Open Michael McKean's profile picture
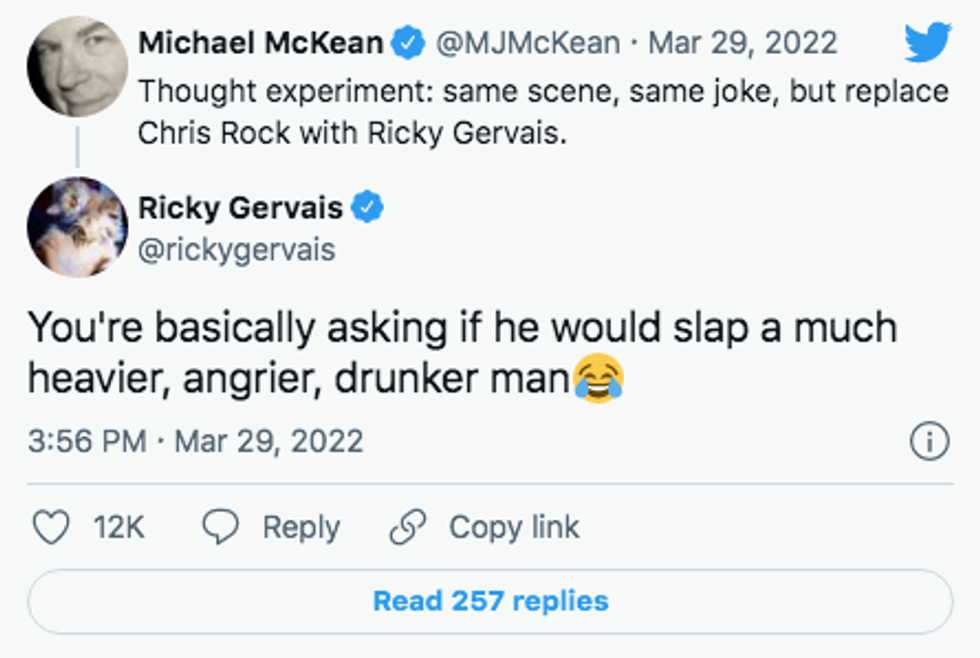The height and width of the screenshot is (658, 980). [x=77, y=66]
